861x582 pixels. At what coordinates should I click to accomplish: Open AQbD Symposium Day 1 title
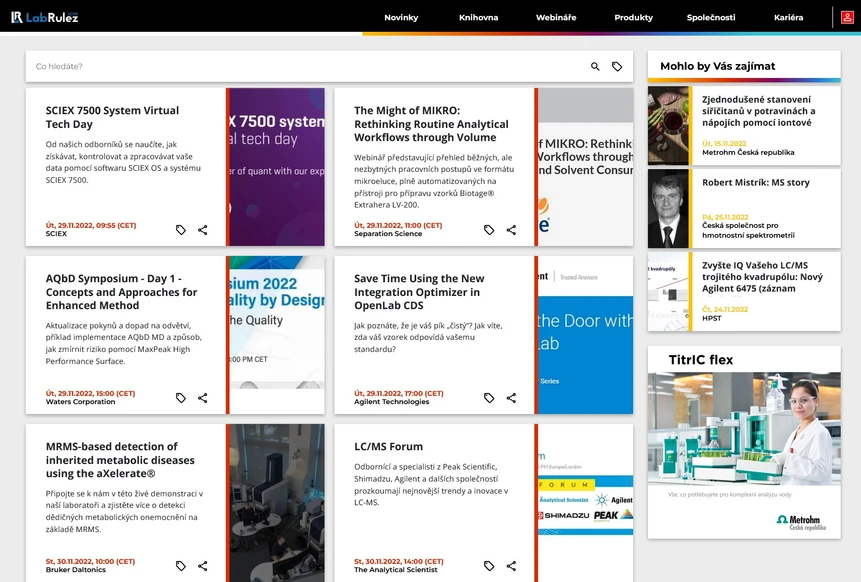click(121, 292)
